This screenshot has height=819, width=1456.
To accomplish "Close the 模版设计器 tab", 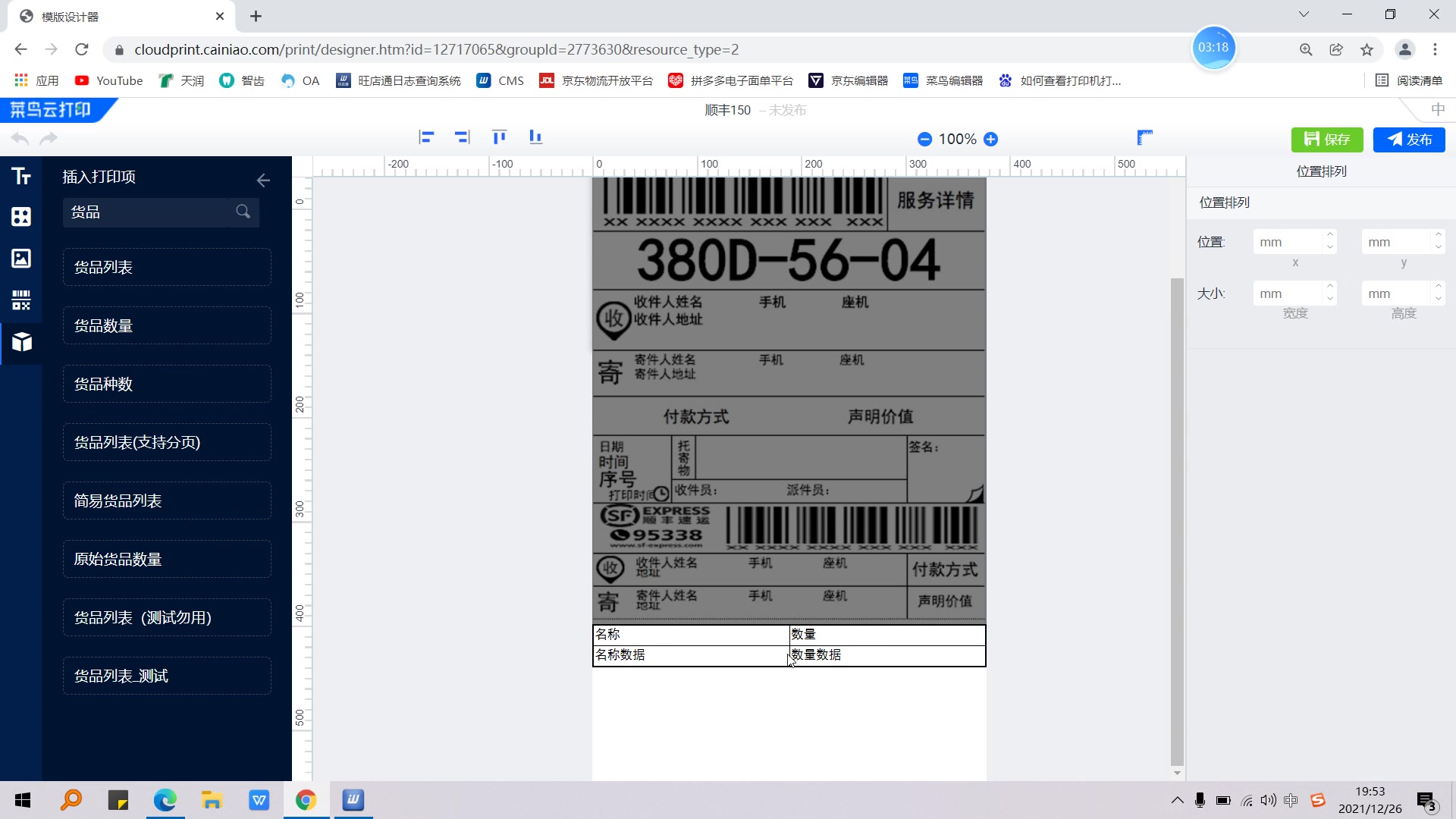I will pyautogui.click(x=220, y=16).
